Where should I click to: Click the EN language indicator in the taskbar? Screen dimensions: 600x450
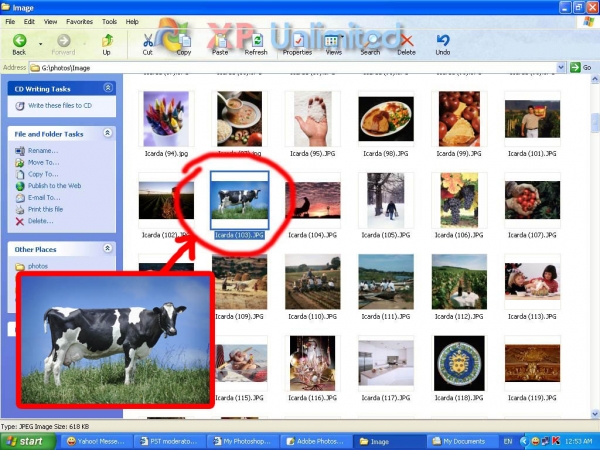pyautogui.click(x=507, y=442)
